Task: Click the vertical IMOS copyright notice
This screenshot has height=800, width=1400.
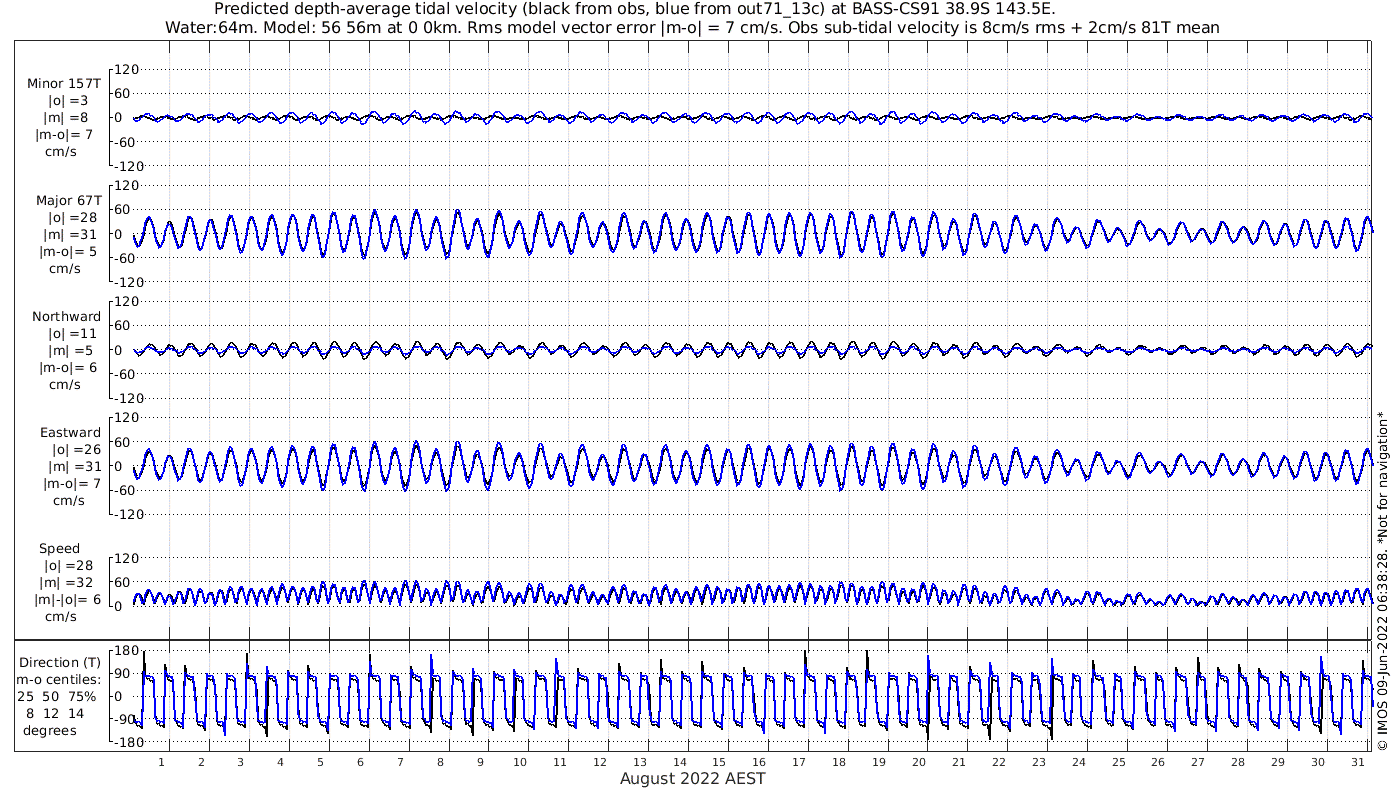Action: coord(1382,580)
